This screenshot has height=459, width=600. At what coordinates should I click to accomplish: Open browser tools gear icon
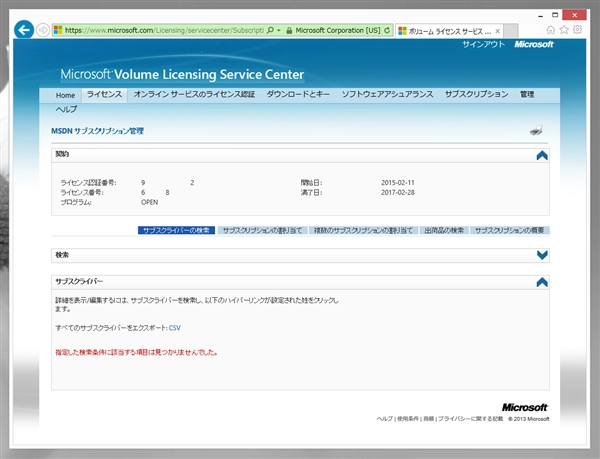577,30
